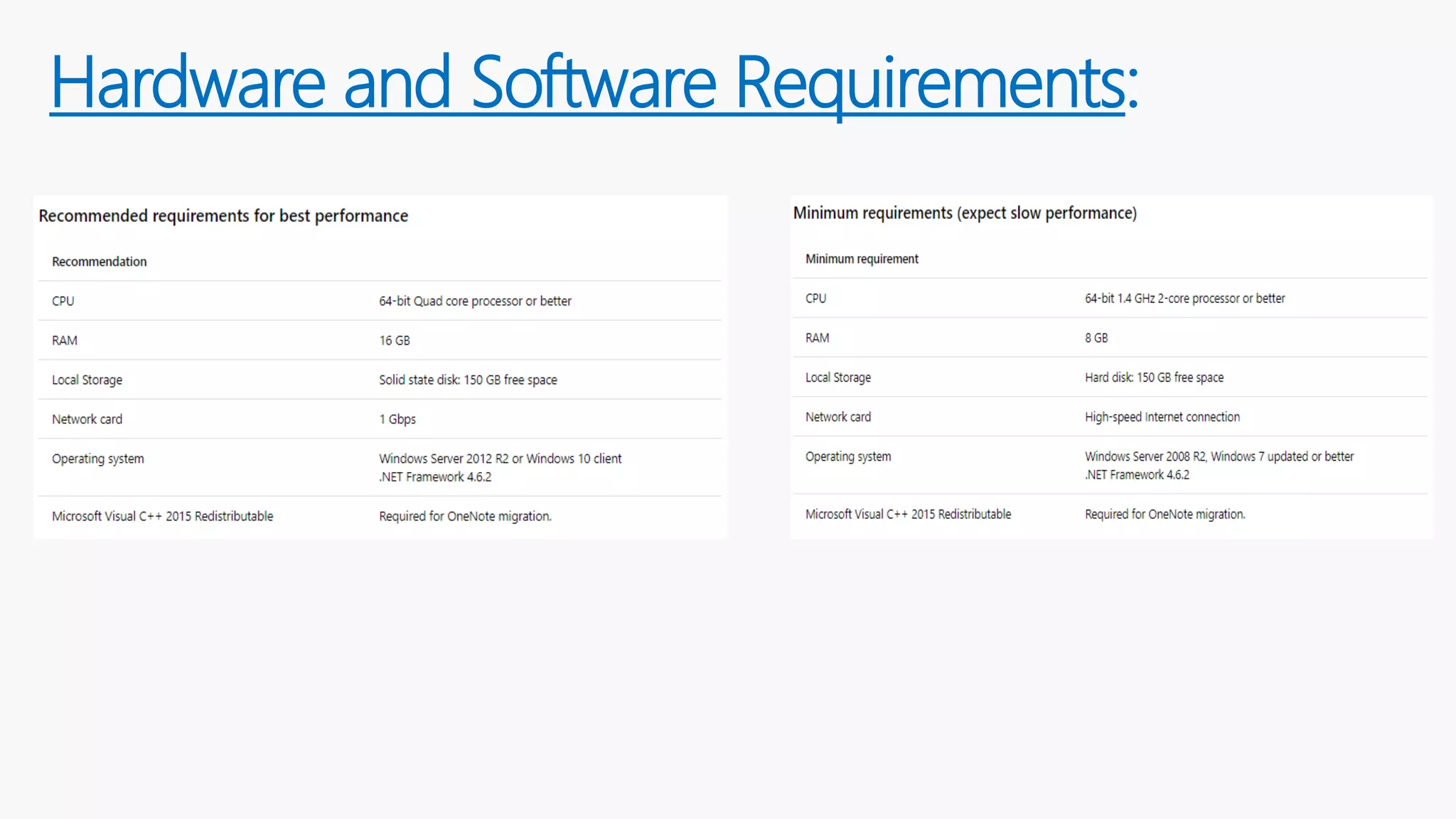Select RAM label in recommended table
This screenshot has width=1456, height=819.
tap(65, 341)
